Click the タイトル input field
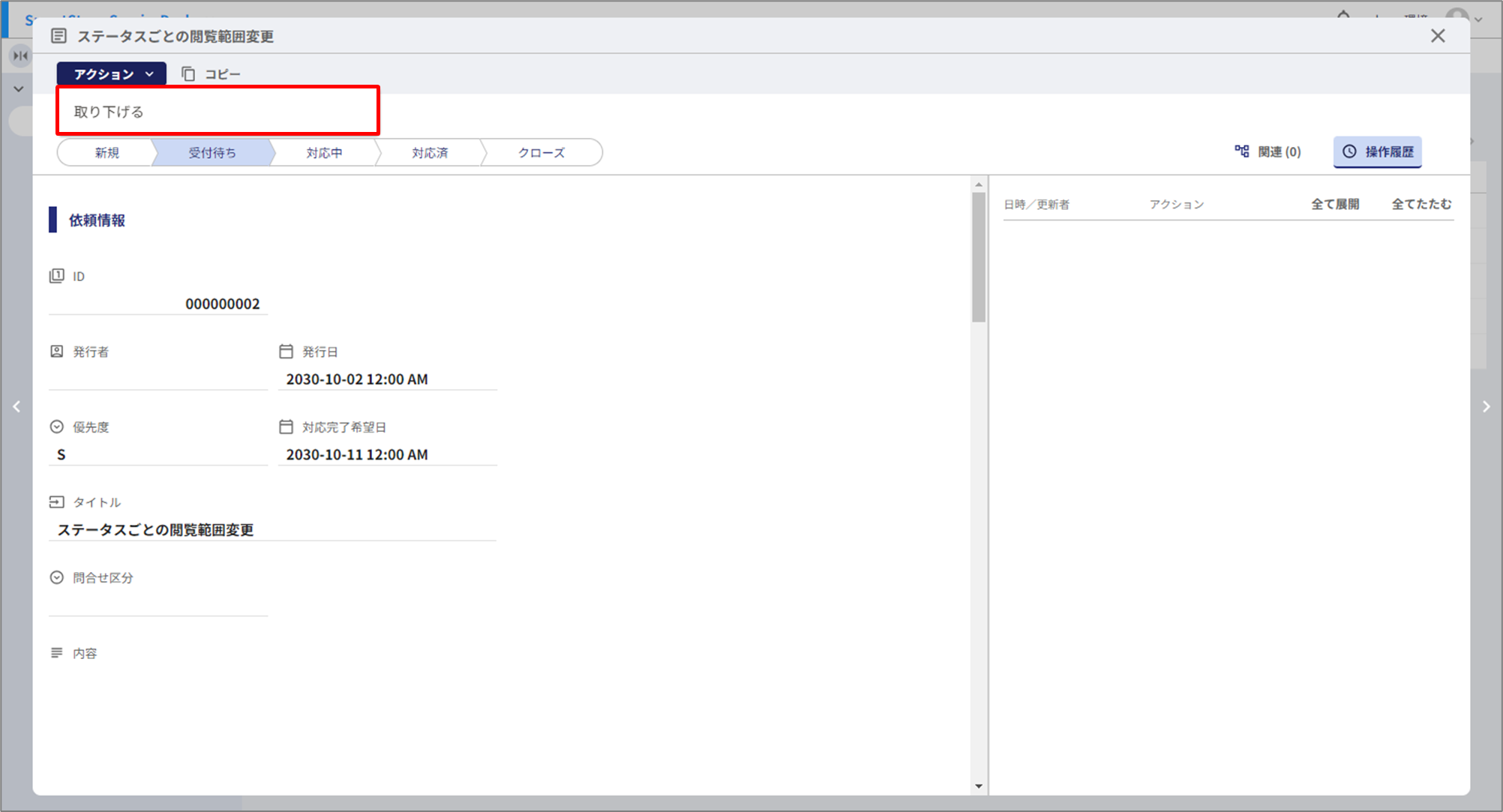This screenshot has height=812, width=1503. tap(271, 529)
